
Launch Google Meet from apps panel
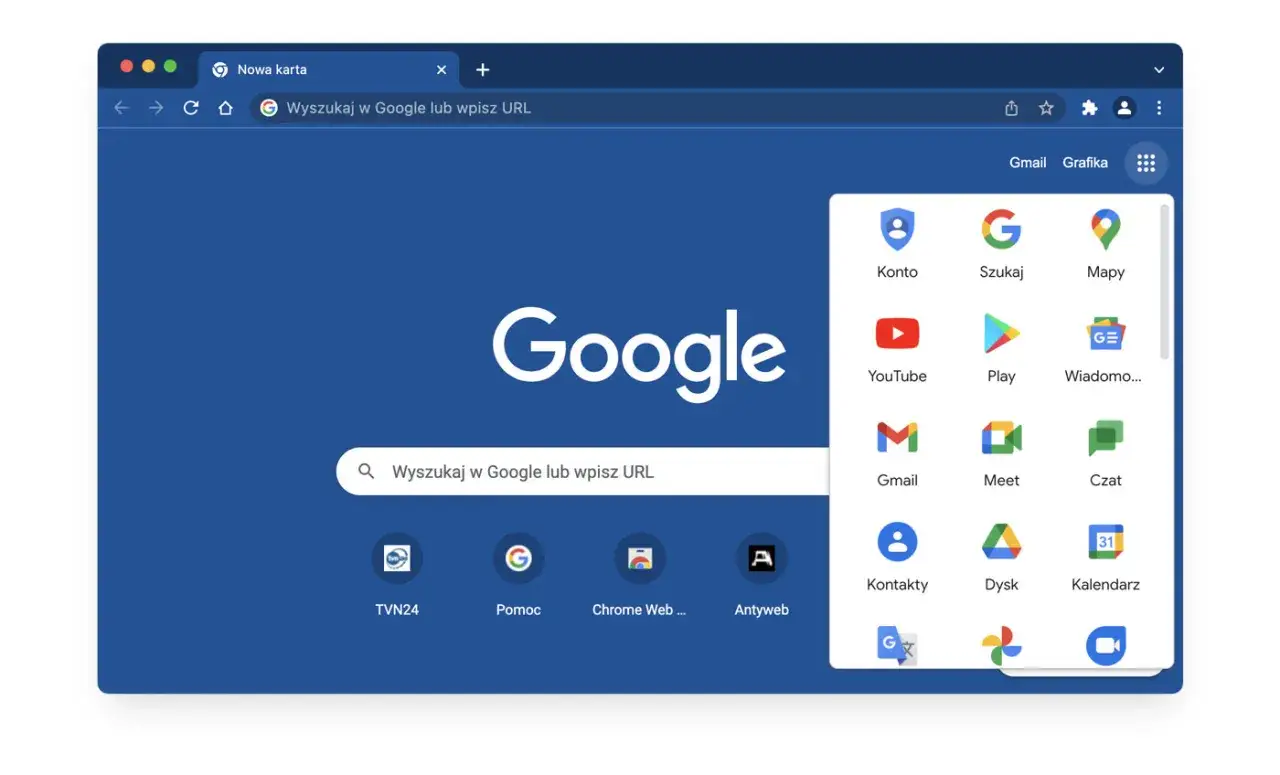click(x=1001, y=452)
